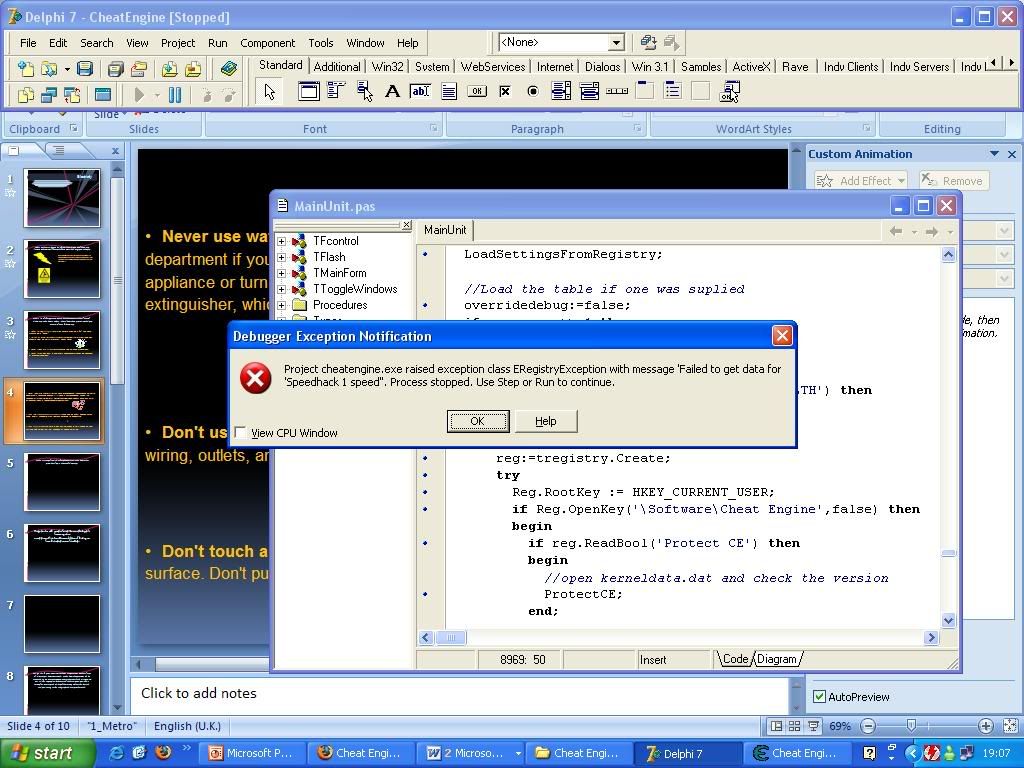The height and width of the screenshot is (768, 1024).
Task: Click the zoom in plus button
Action: (985, 726)
